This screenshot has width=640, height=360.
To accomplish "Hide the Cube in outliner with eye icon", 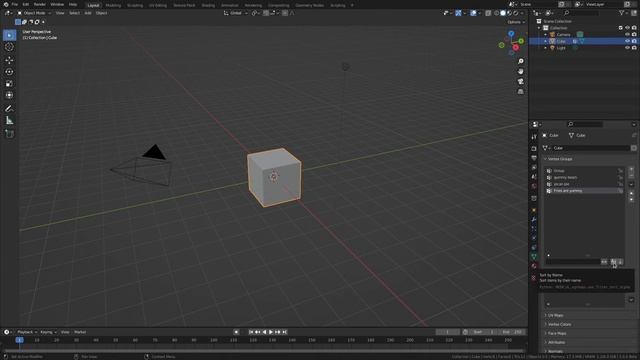I will (x=627, y=41).
